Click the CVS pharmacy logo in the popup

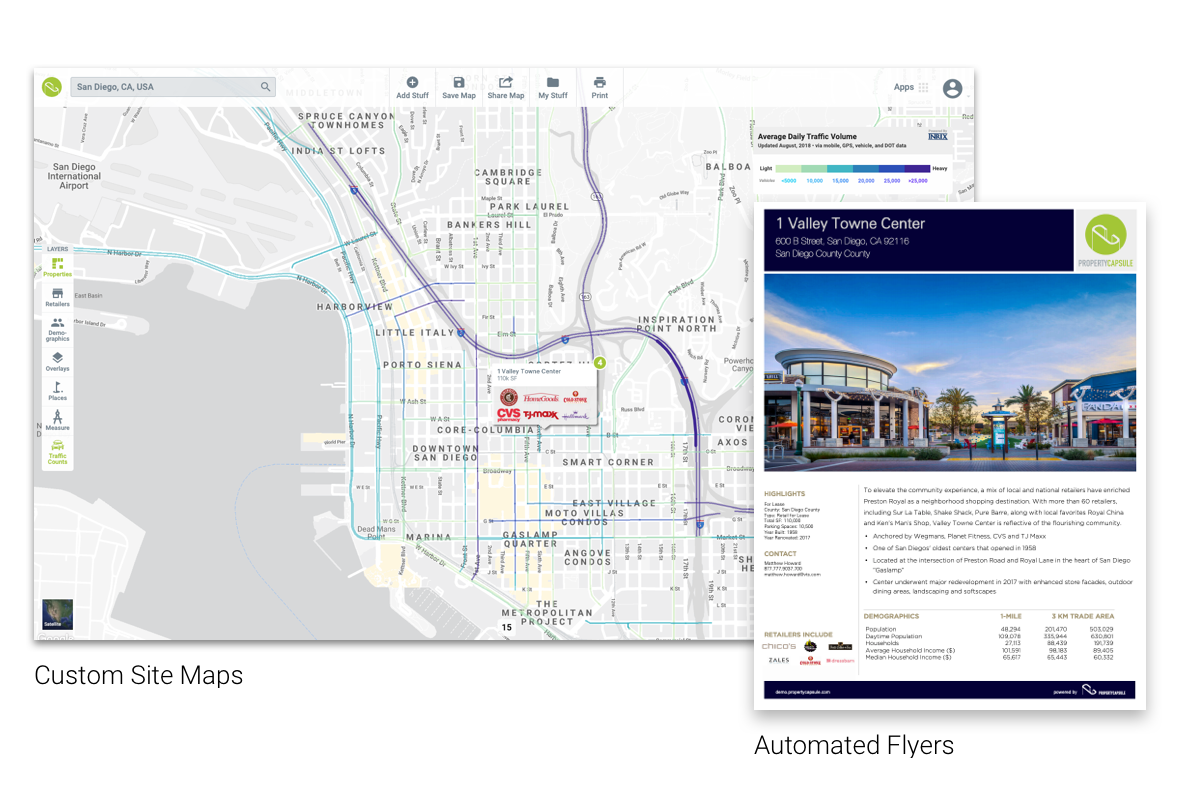(x=509, y=414)
